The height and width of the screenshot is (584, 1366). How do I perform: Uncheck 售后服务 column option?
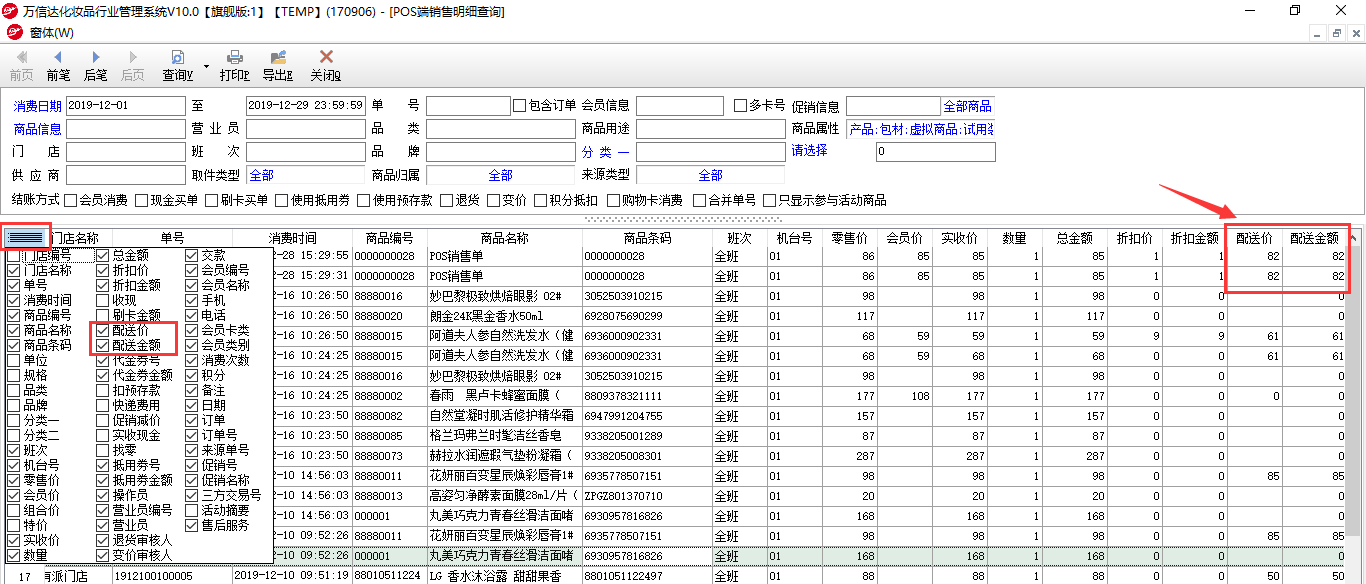pos(192,525)
